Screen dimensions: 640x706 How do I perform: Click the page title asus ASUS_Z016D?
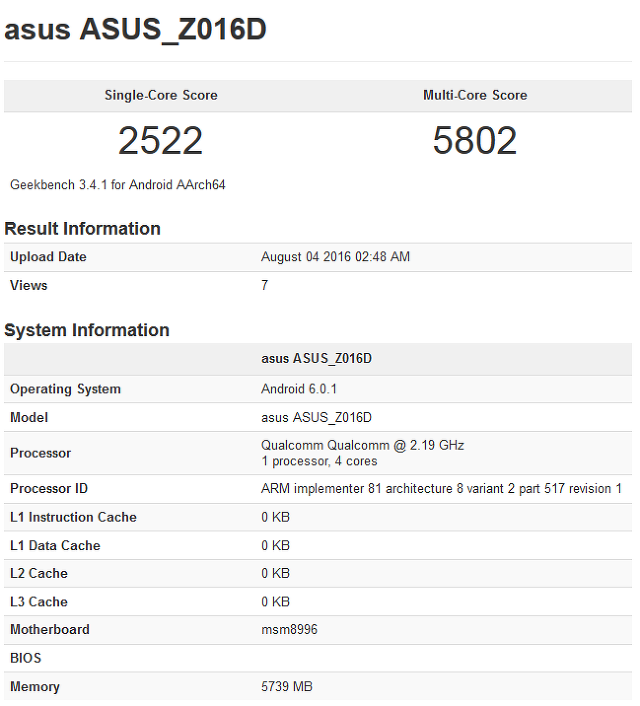135,30
